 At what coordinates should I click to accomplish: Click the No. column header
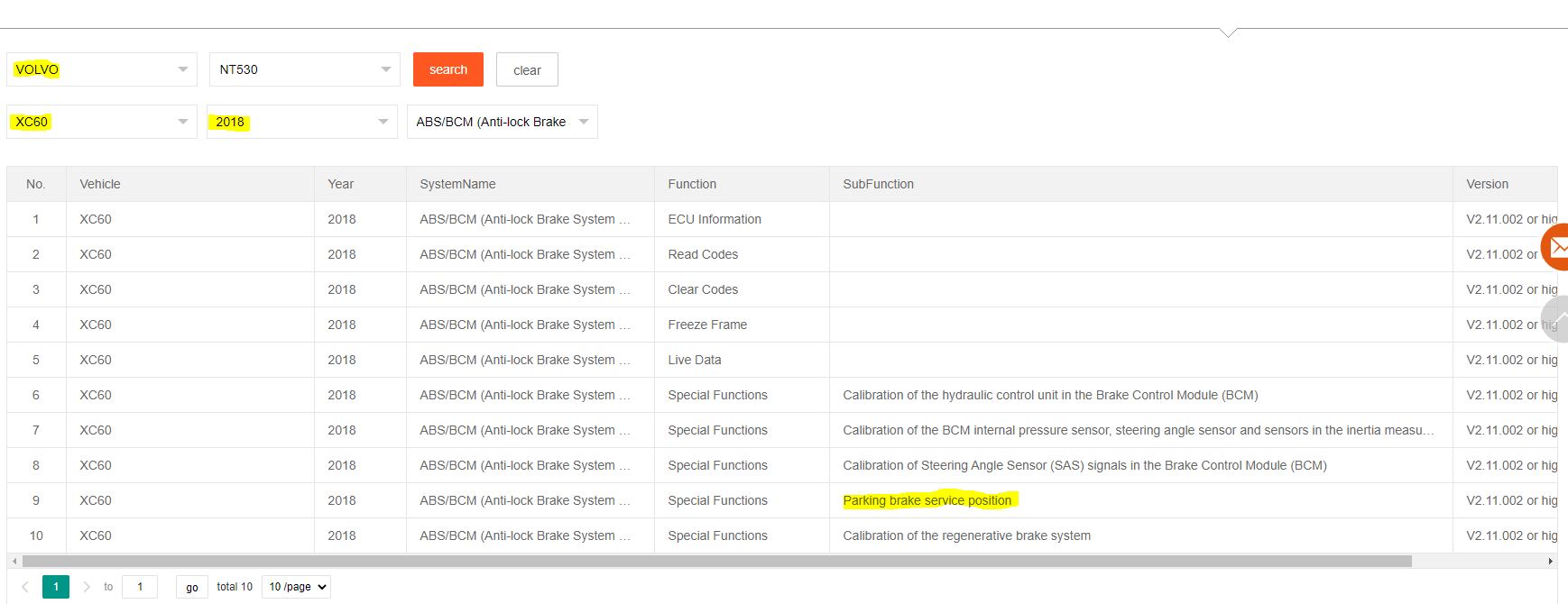coord(35,184)
